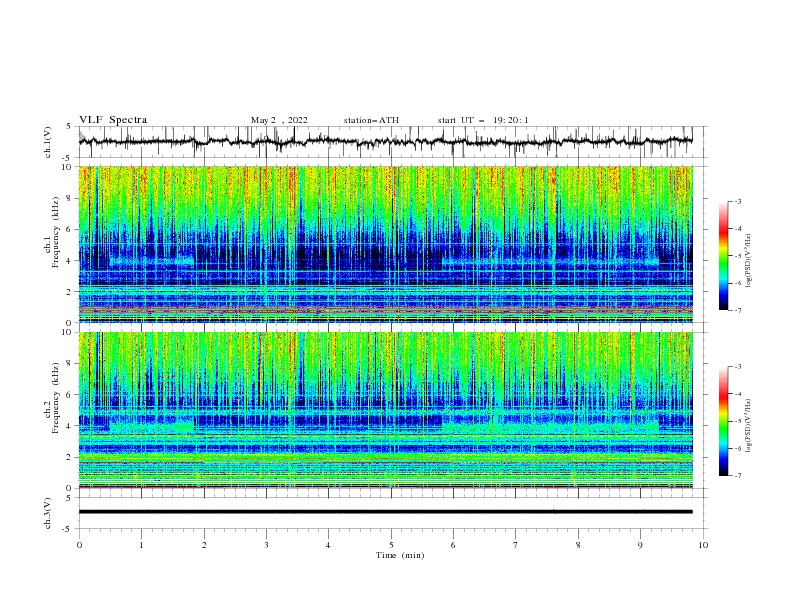The image size is (792, 612).
Task: Click the 'station=ATH' label
Action: 371,120
